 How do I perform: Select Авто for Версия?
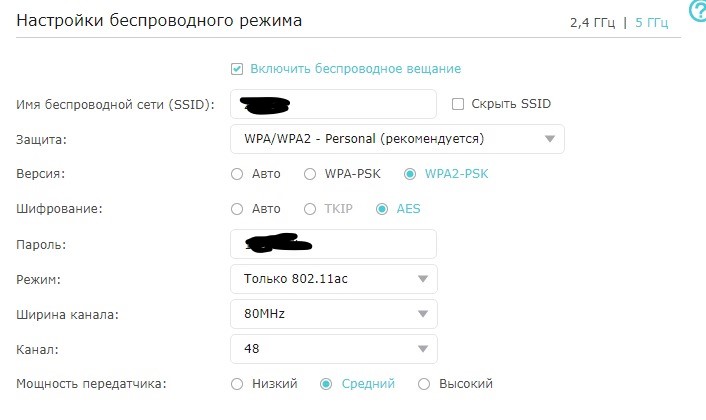coord(237,174)
